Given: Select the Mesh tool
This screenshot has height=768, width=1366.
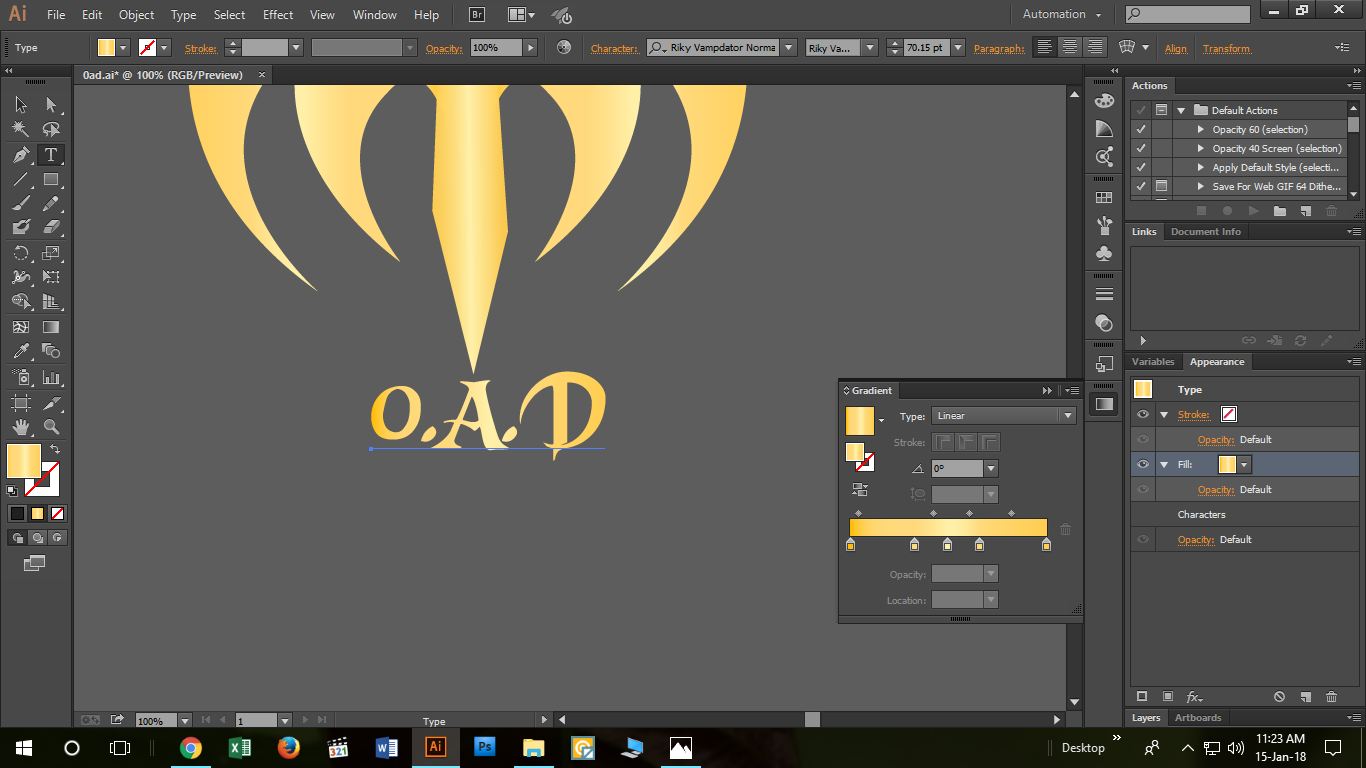Looking at the screenshot, I should click(x=21, y=327).
